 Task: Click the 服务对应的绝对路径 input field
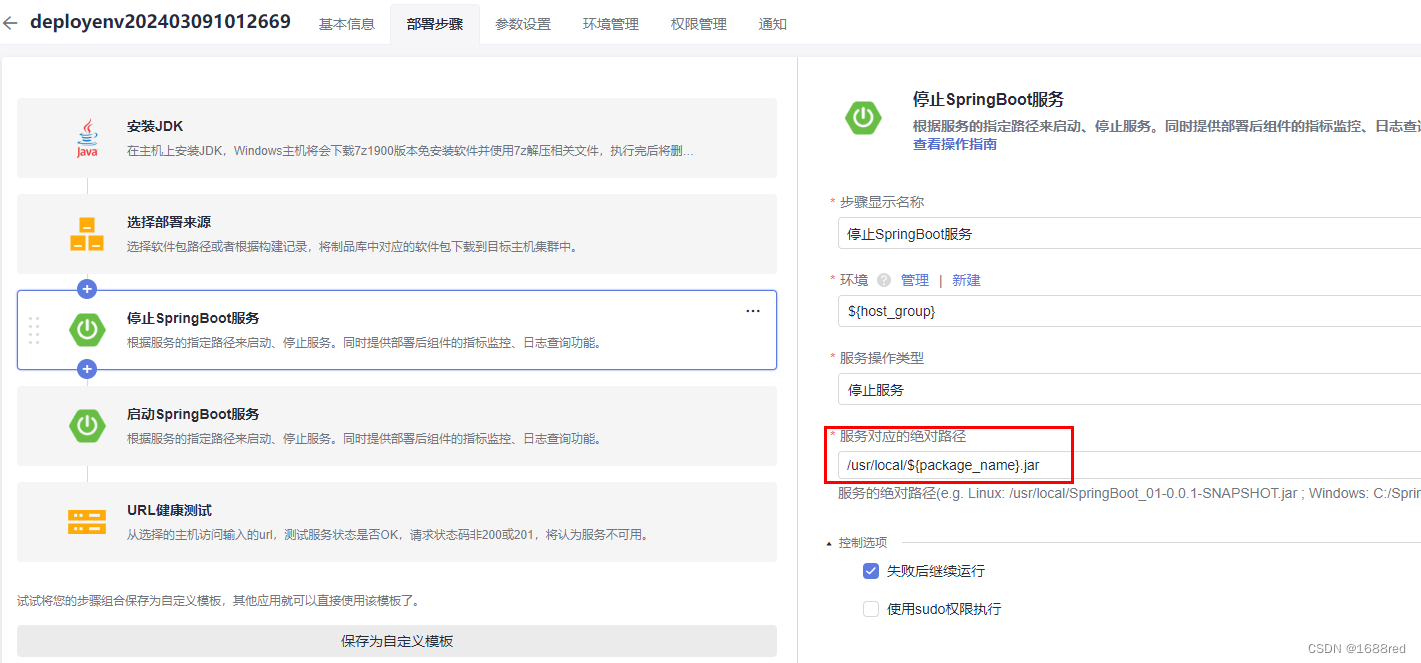coord(1129,465)
